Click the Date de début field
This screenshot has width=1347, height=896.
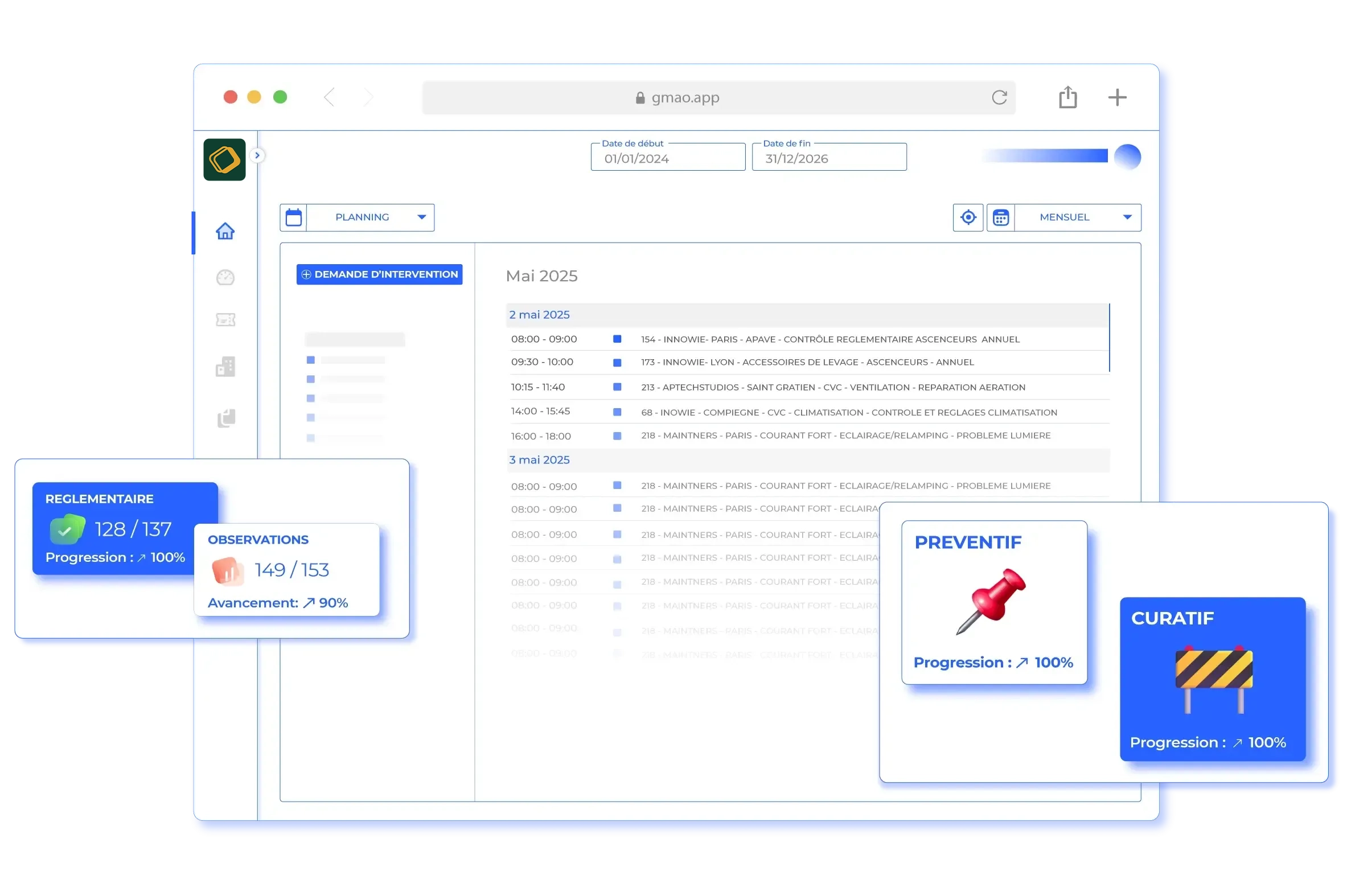tap(667, 158)
